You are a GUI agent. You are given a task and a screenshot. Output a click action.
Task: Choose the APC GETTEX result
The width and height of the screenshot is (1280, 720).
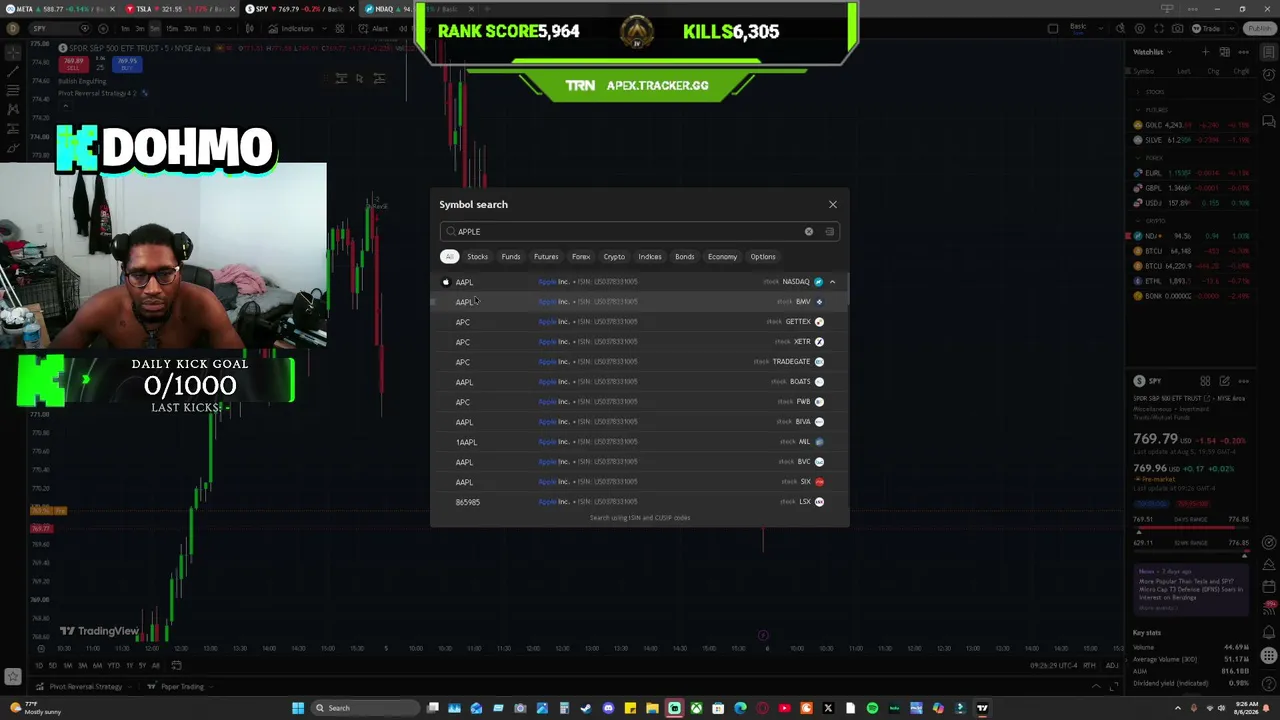tap(640, 322)
